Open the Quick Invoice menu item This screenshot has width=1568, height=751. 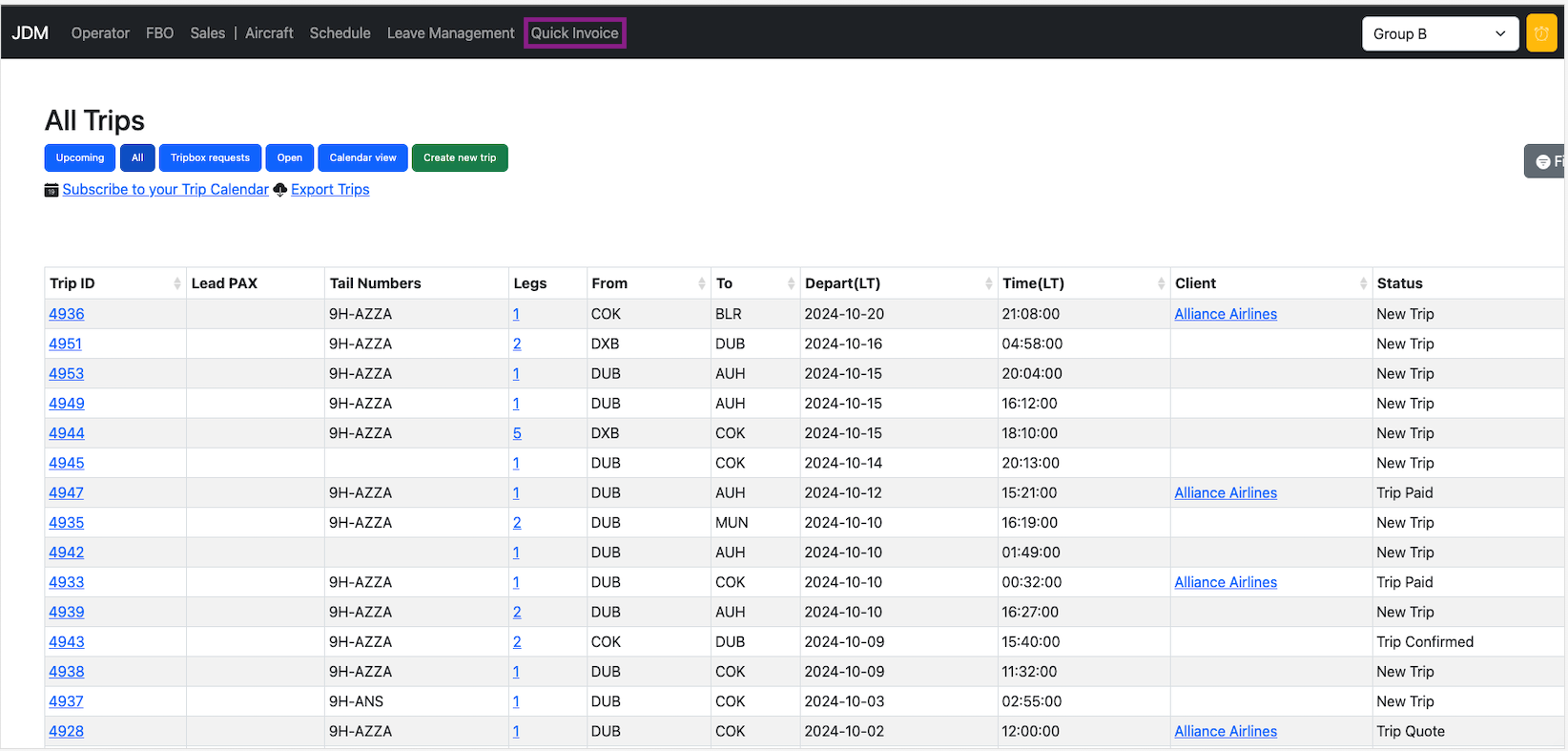coord(574,33)
